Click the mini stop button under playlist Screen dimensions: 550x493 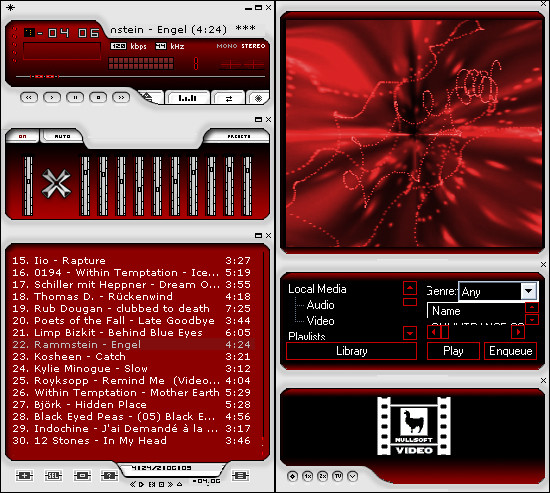(161, 484)
